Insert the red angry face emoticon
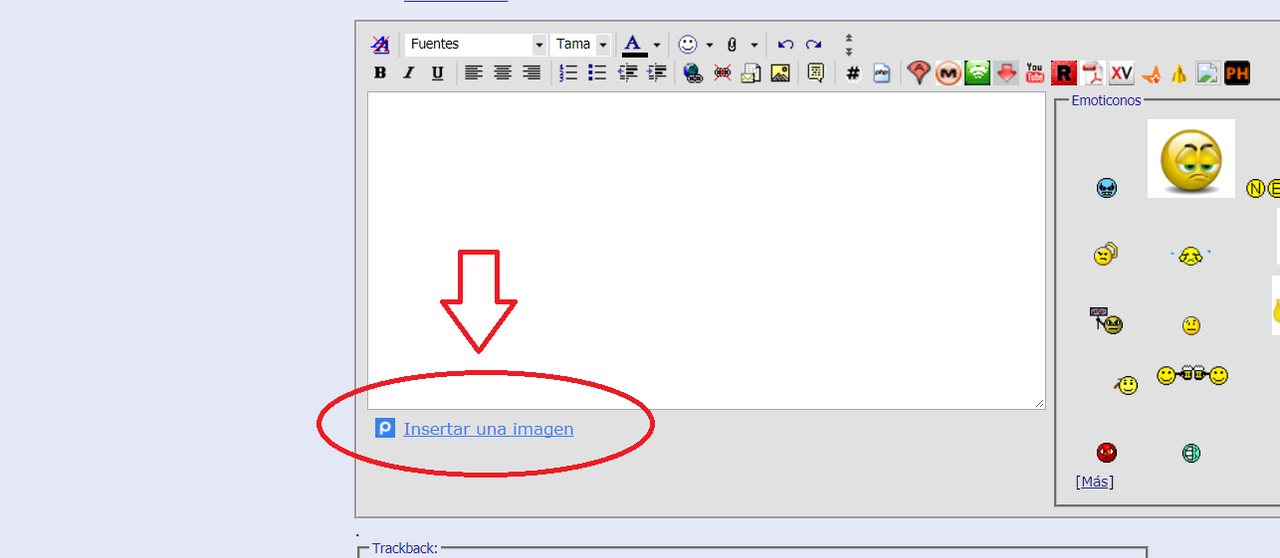1280x558 pixels. 1106,453
